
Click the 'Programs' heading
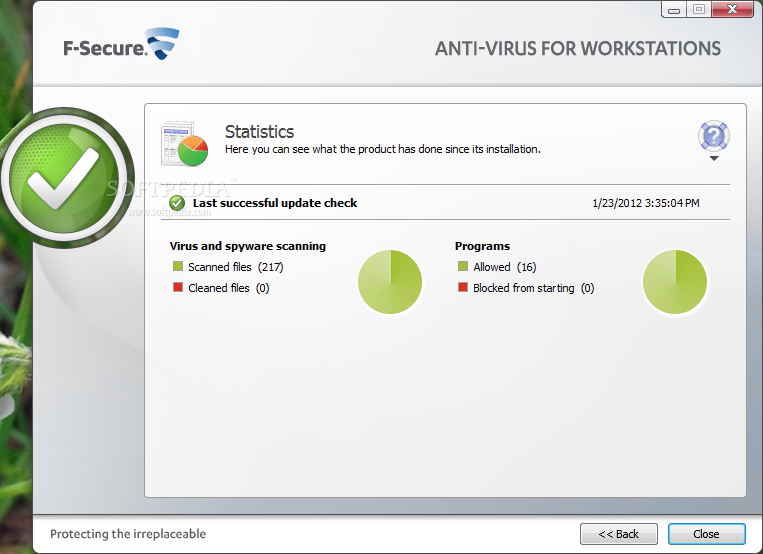coord(482,246)
